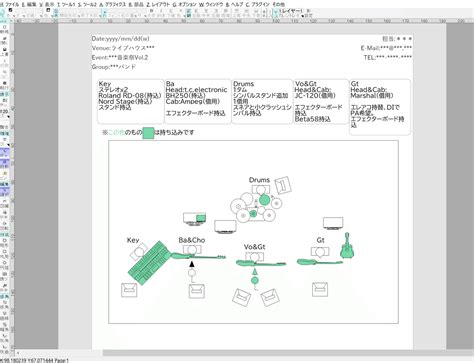The image size is (474, 363).
Task: Click the は持ち込みです legend note
Action: pos(174,133)
